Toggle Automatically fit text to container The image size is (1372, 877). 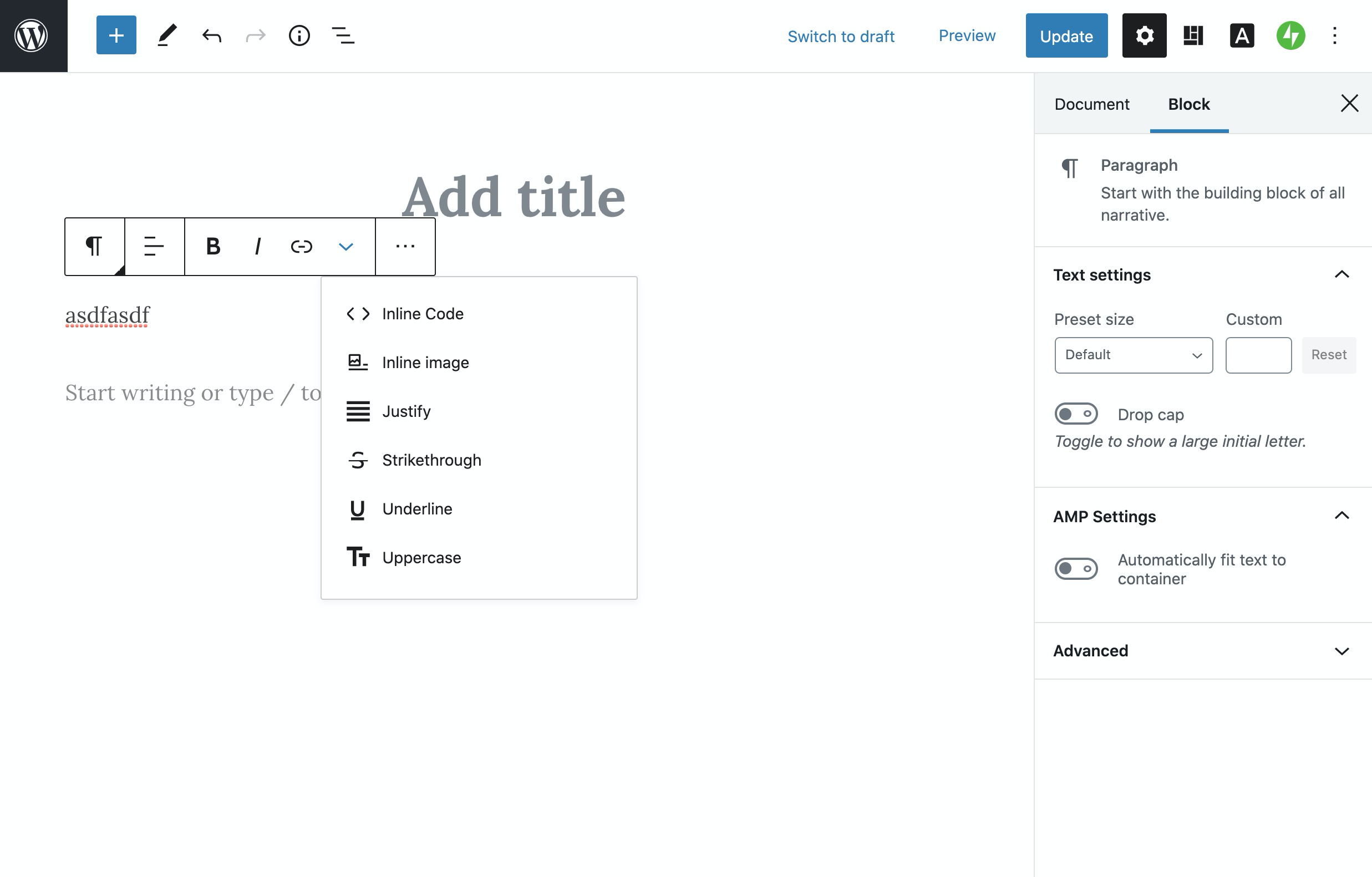(1075, 568)
